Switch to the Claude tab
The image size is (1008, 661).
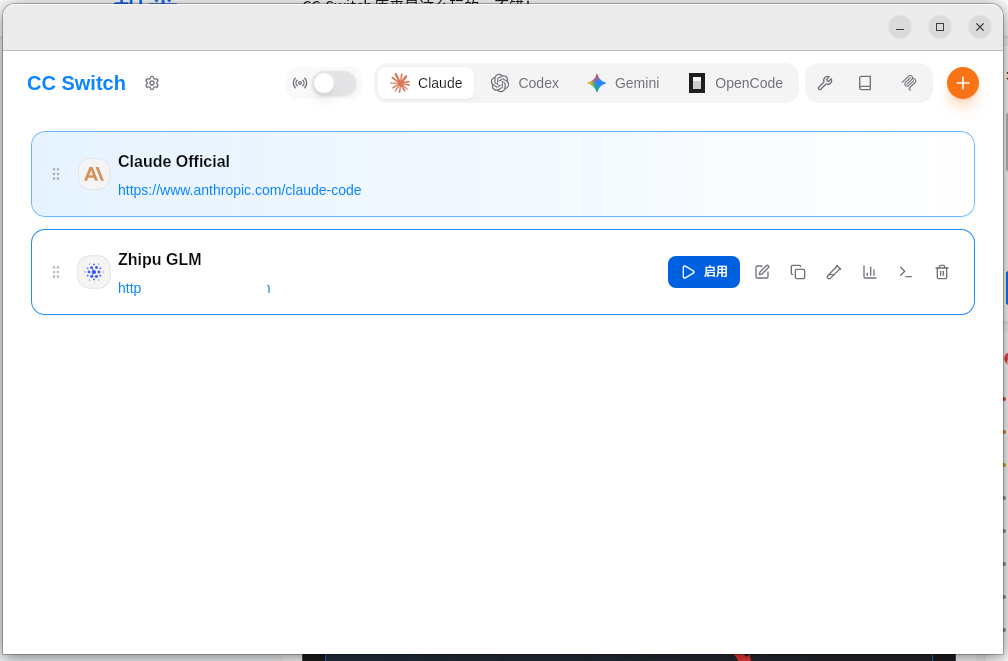click(426, 83)
